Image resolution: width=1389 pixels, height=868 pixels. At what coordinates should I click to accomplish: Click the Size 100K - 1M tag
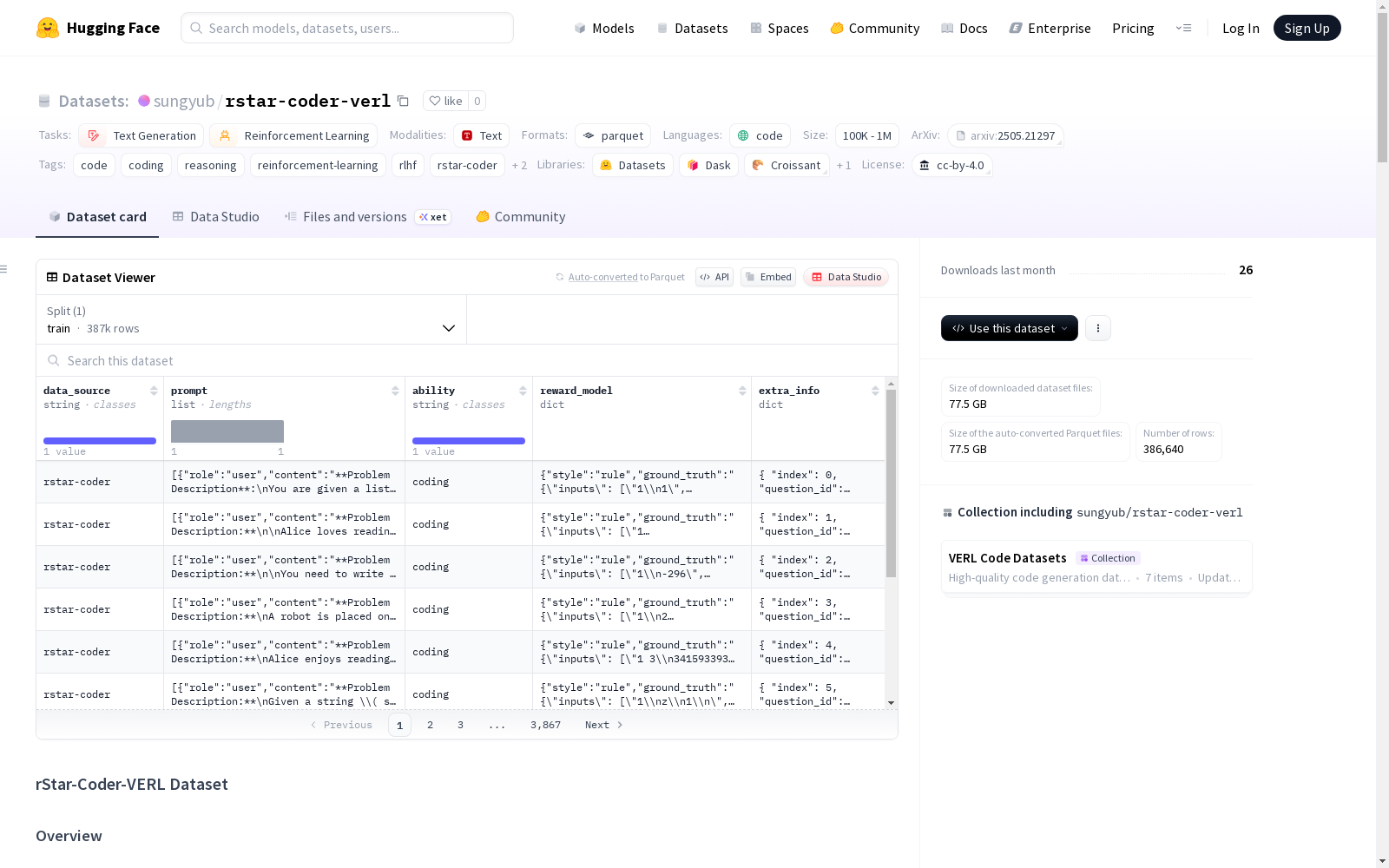click(866, 135)
